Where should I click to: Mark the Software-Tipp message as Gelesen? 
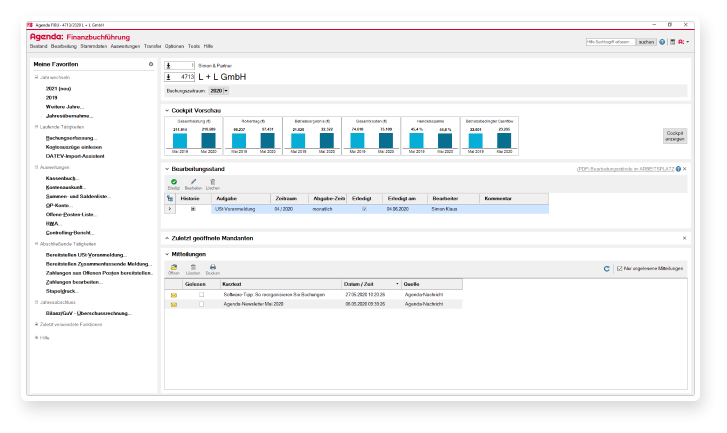[201, 295]
